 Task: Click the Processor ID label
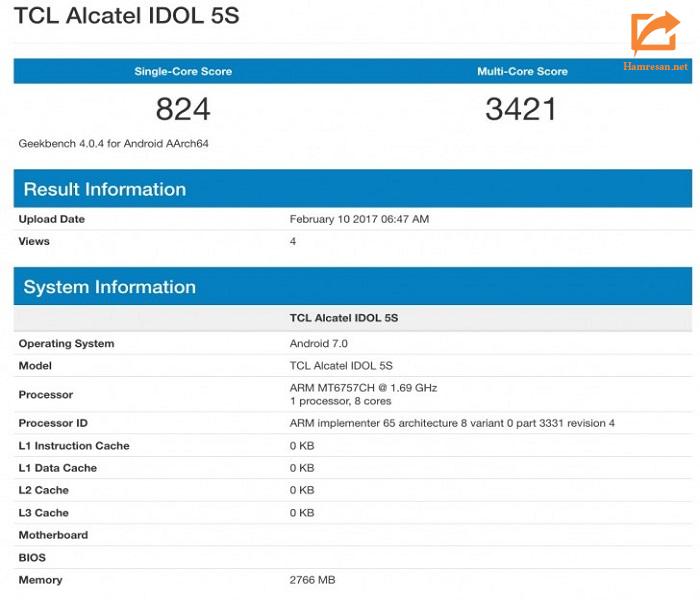click(53, 423)
